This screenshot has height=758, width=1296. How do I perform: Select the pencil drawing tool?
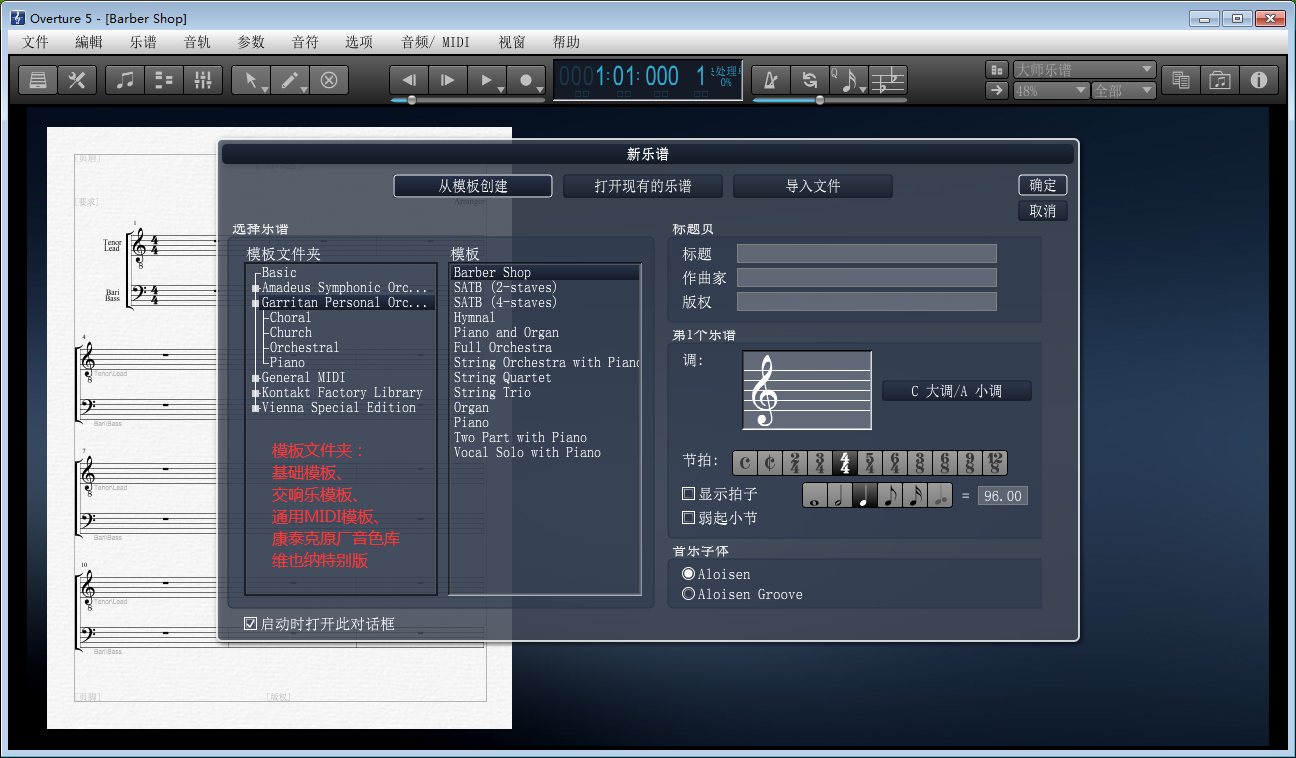(290, 80)
